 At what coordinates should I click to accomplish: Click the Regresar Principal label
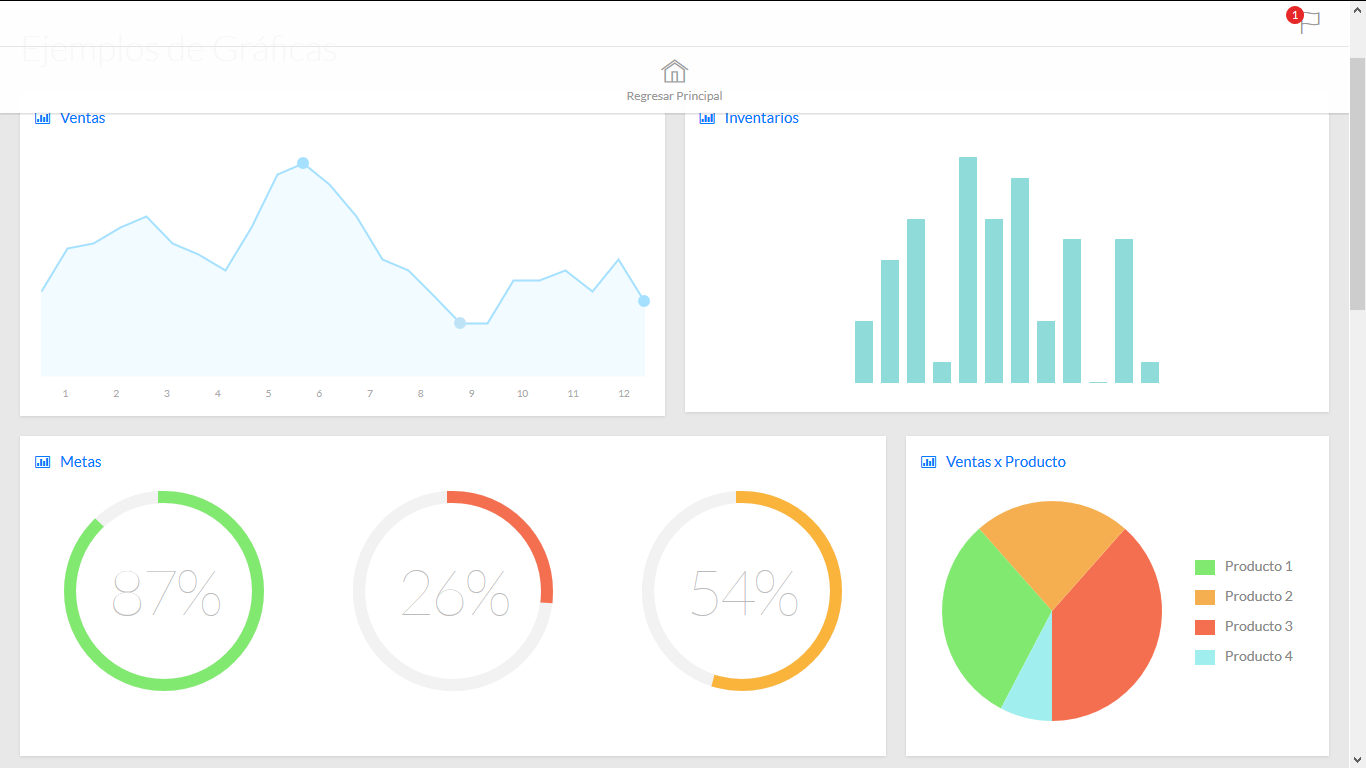[x=674, y=96]
